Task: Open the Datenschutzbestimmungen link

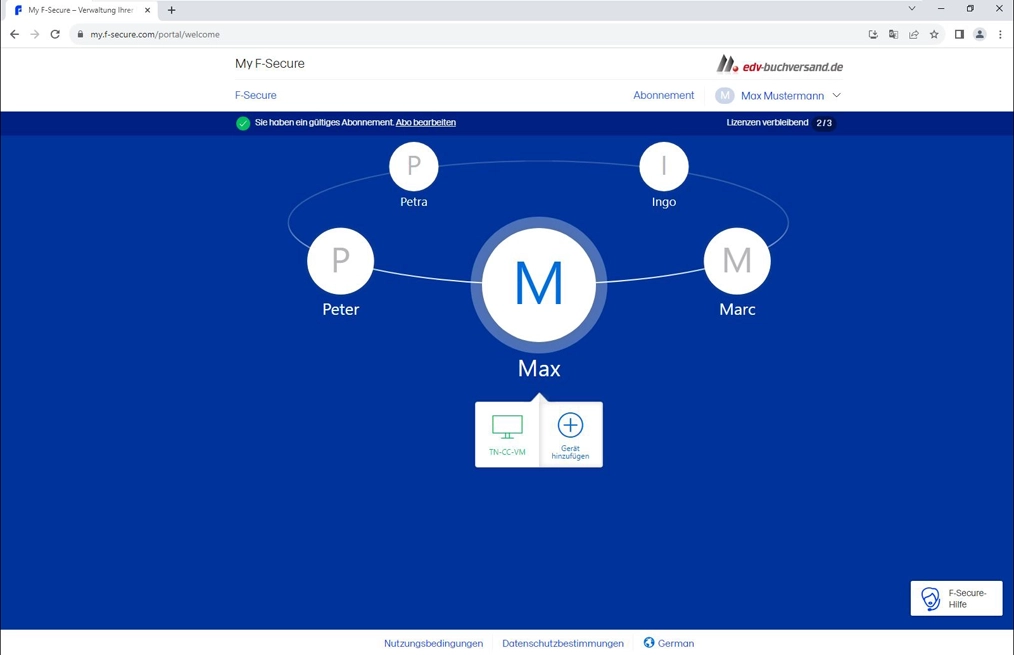Action: [563, 643]
